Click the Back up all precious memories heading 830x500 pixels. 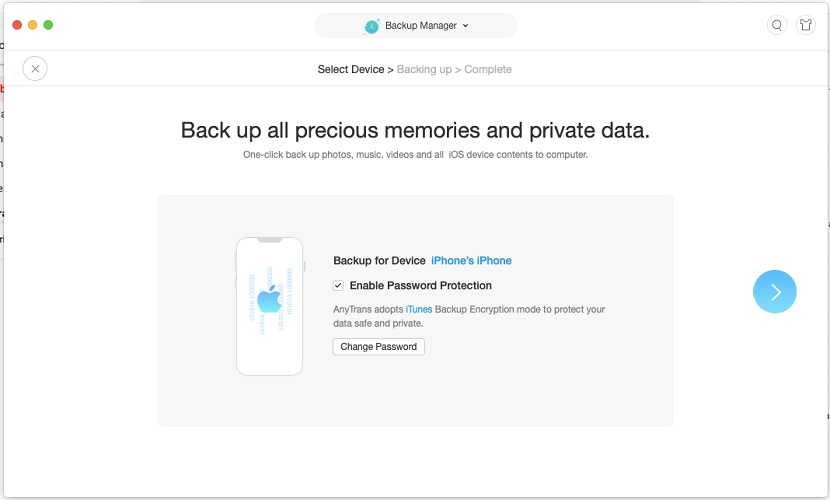point(415,131)
